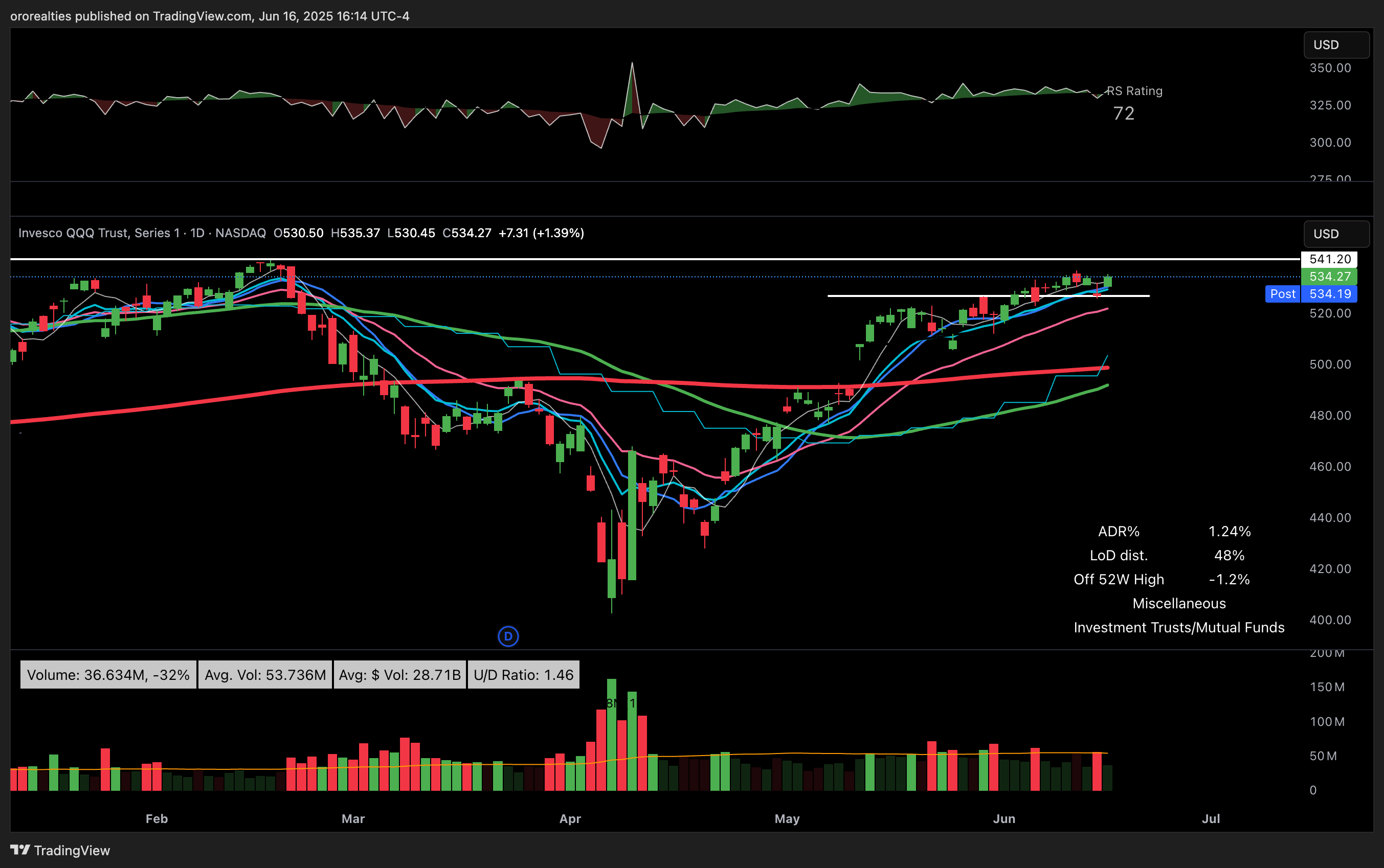The width and height of the screenshot is (1384, 868).
Task: Select the U/D Ratio: 1.46 label
Action: 523,675
